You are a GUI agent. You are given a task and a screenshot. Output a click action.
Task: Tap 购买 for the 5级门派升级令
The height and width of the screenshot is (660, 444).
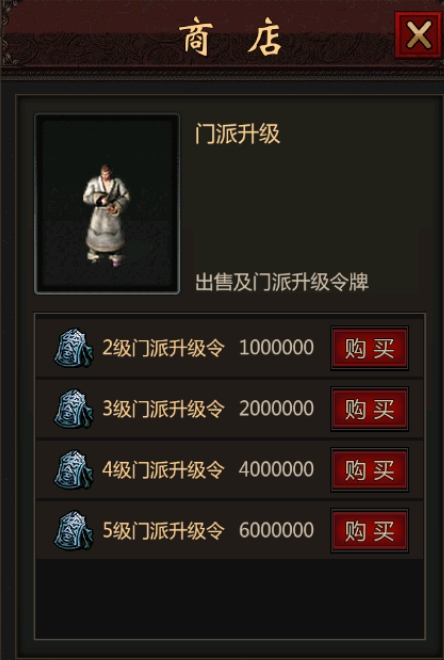coord(370,530)
